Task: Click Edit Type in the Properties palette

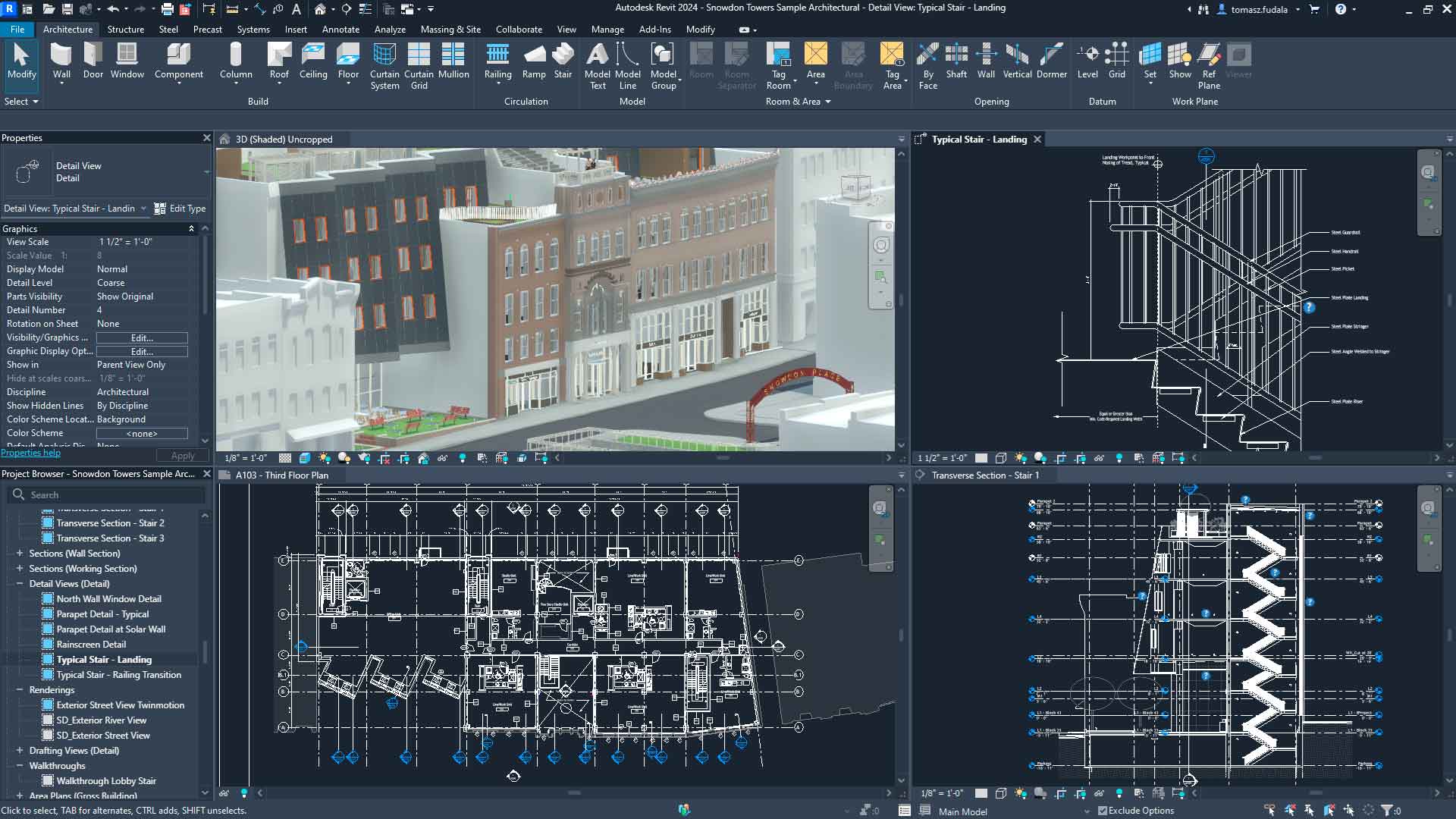Action: click(x=180, y=208)
